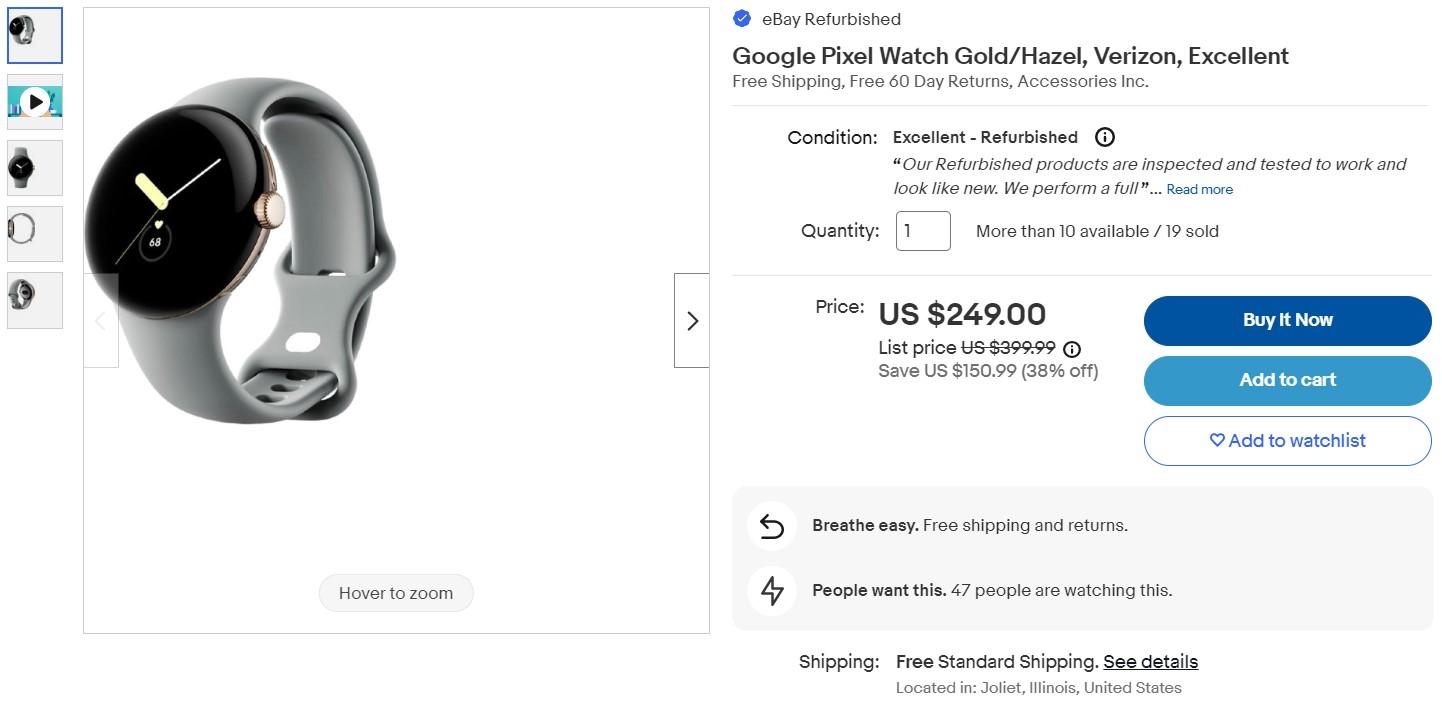
Task: Open the condition info tooltip icon
Action: [x=1105, y=137]
